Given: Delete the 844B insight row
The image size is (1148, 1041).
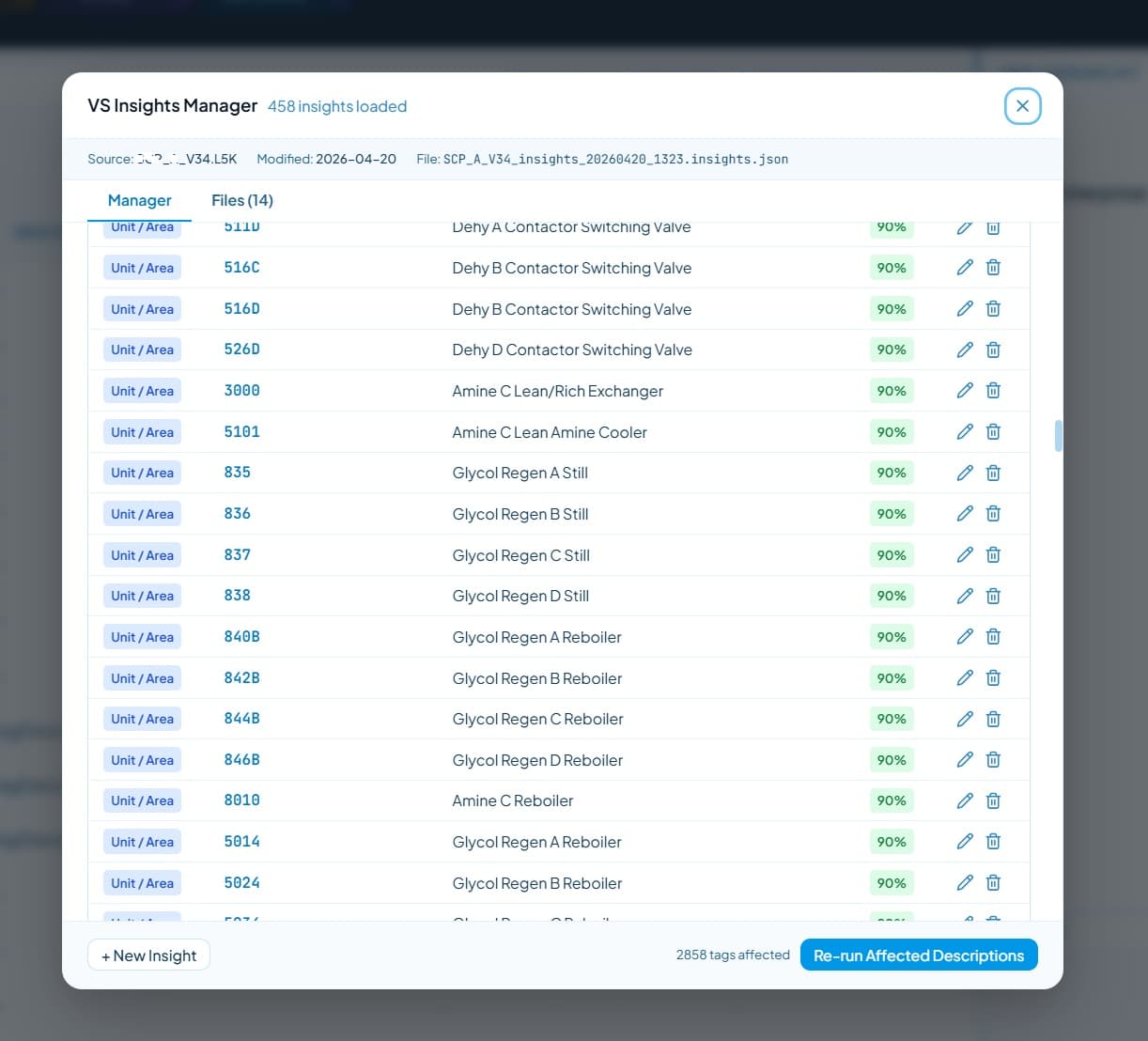Looking at the screenshot, I should click(x=993, y=719).
